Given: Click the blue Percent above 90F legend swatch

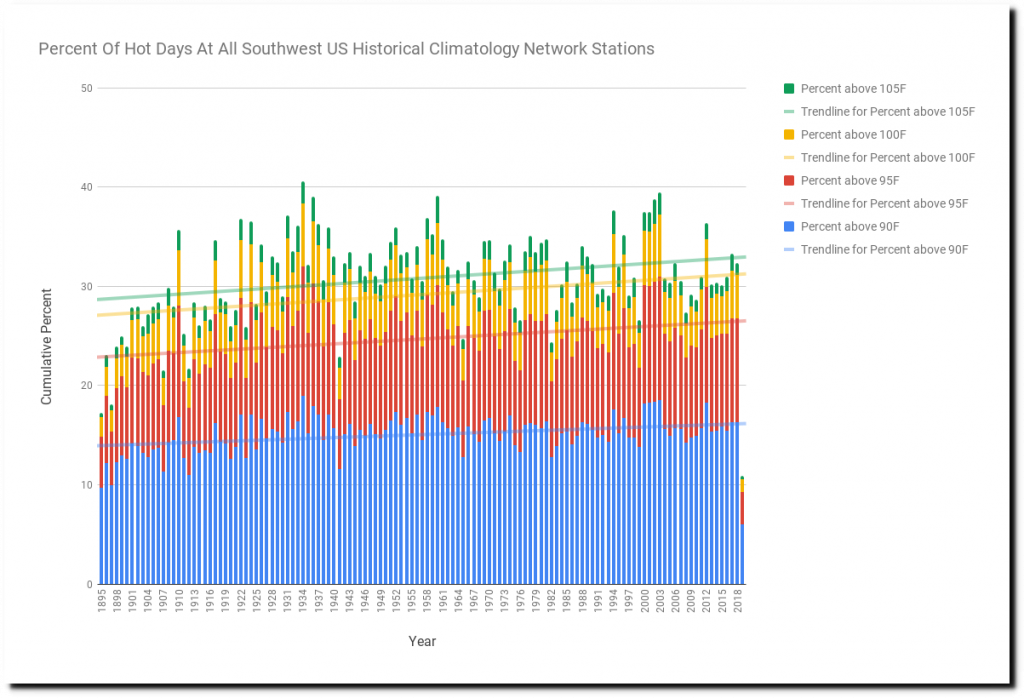Looking at the screenshot, I should [788, 227].
